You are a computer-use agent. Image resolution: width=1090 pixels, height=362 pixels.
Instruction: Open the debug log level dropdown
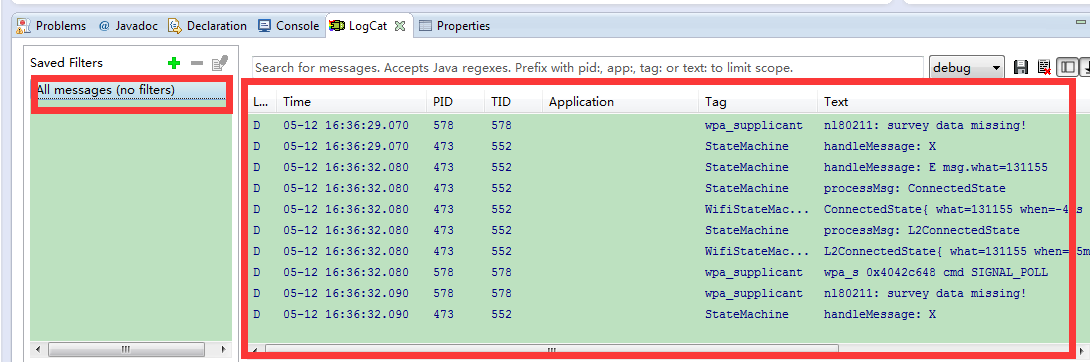pyautogui.click(x=966, y=67)
